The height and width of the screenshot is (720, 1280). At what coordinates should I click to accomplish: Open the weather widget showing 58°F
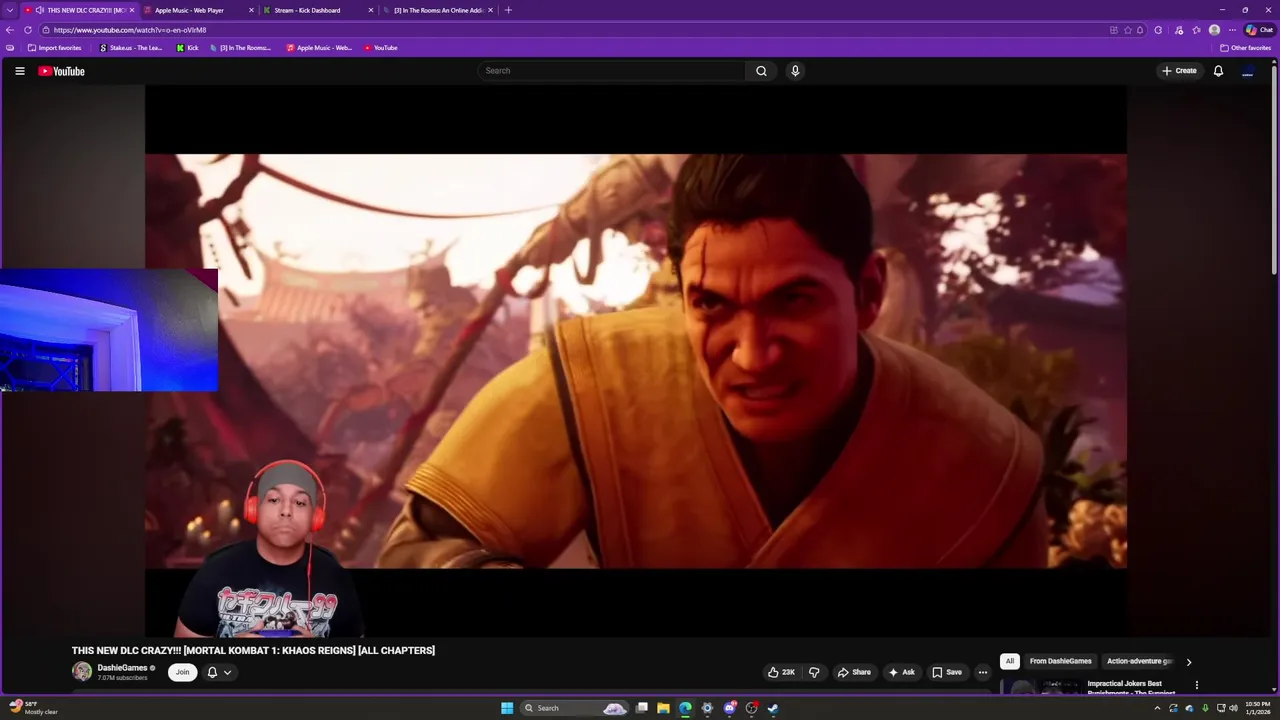click(x=33, y=708)
